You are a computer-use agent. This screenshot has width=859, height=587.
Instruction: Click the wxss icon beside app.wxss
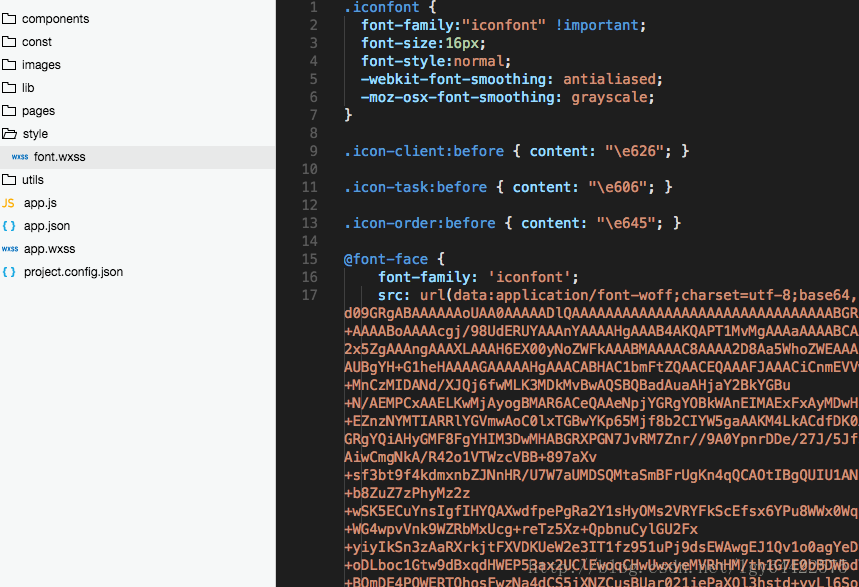[x=9, y=249]
